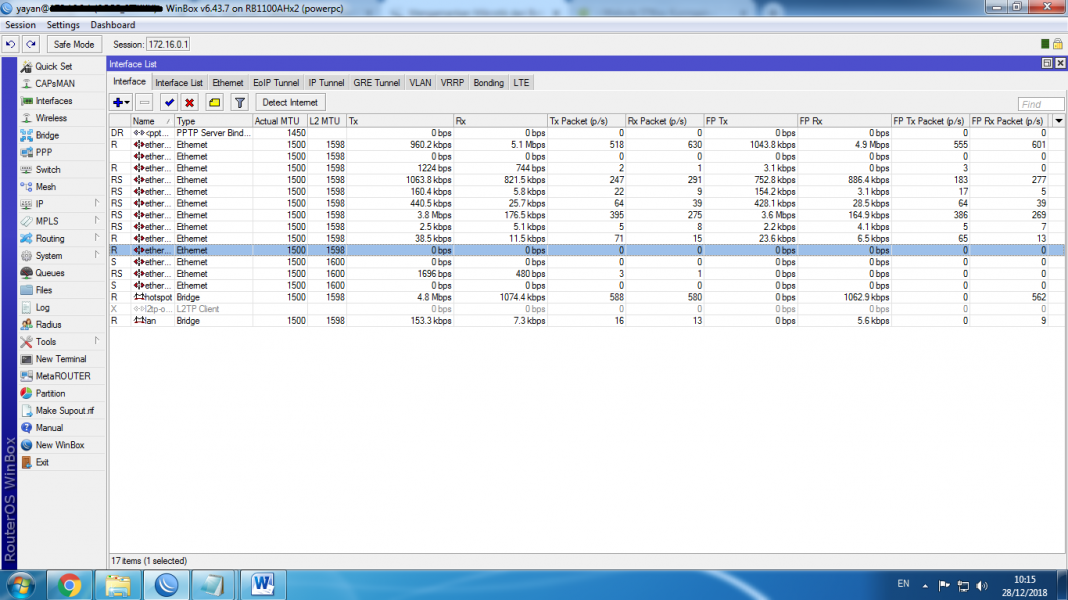
Task: Open New Terminal in sidebar
Action: (x=61, y=359)
